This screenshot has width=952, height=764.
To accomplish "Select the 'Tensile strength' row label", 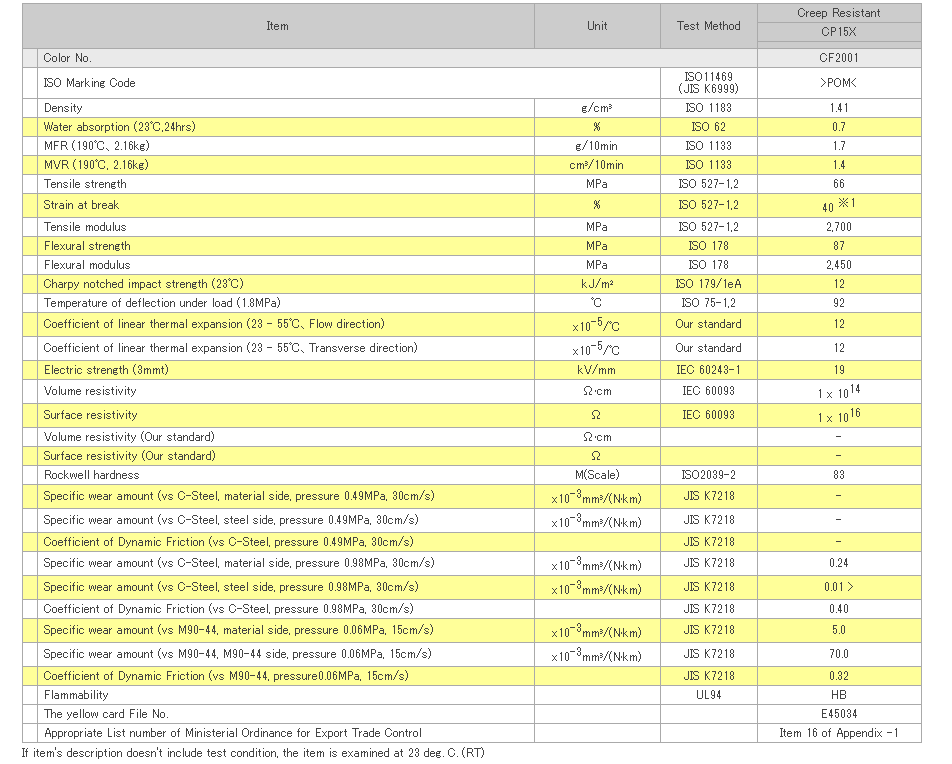I will coord(85,184).
